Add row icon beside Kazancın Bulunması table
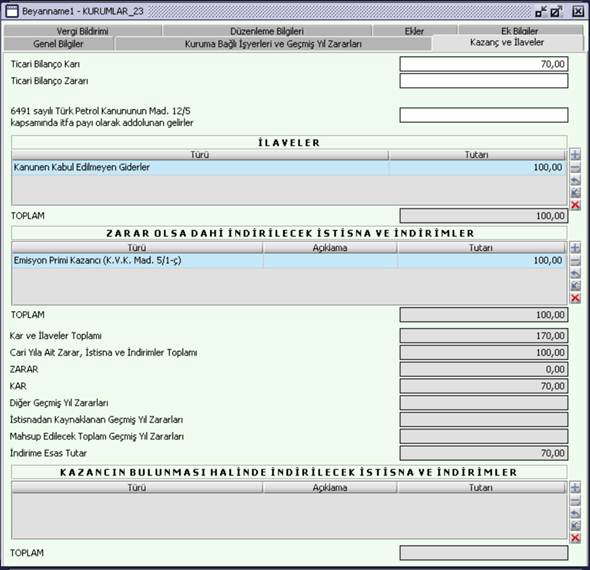The height and width of the screenshot is (570, 590). click(575, 488)
